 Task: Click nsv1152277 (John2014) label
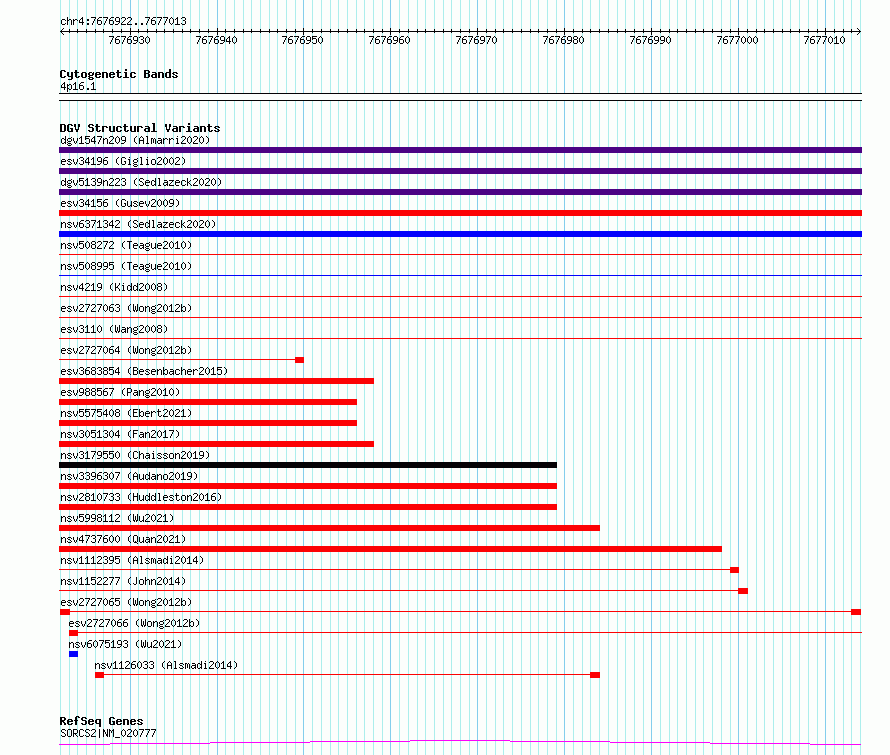[123, 581]
